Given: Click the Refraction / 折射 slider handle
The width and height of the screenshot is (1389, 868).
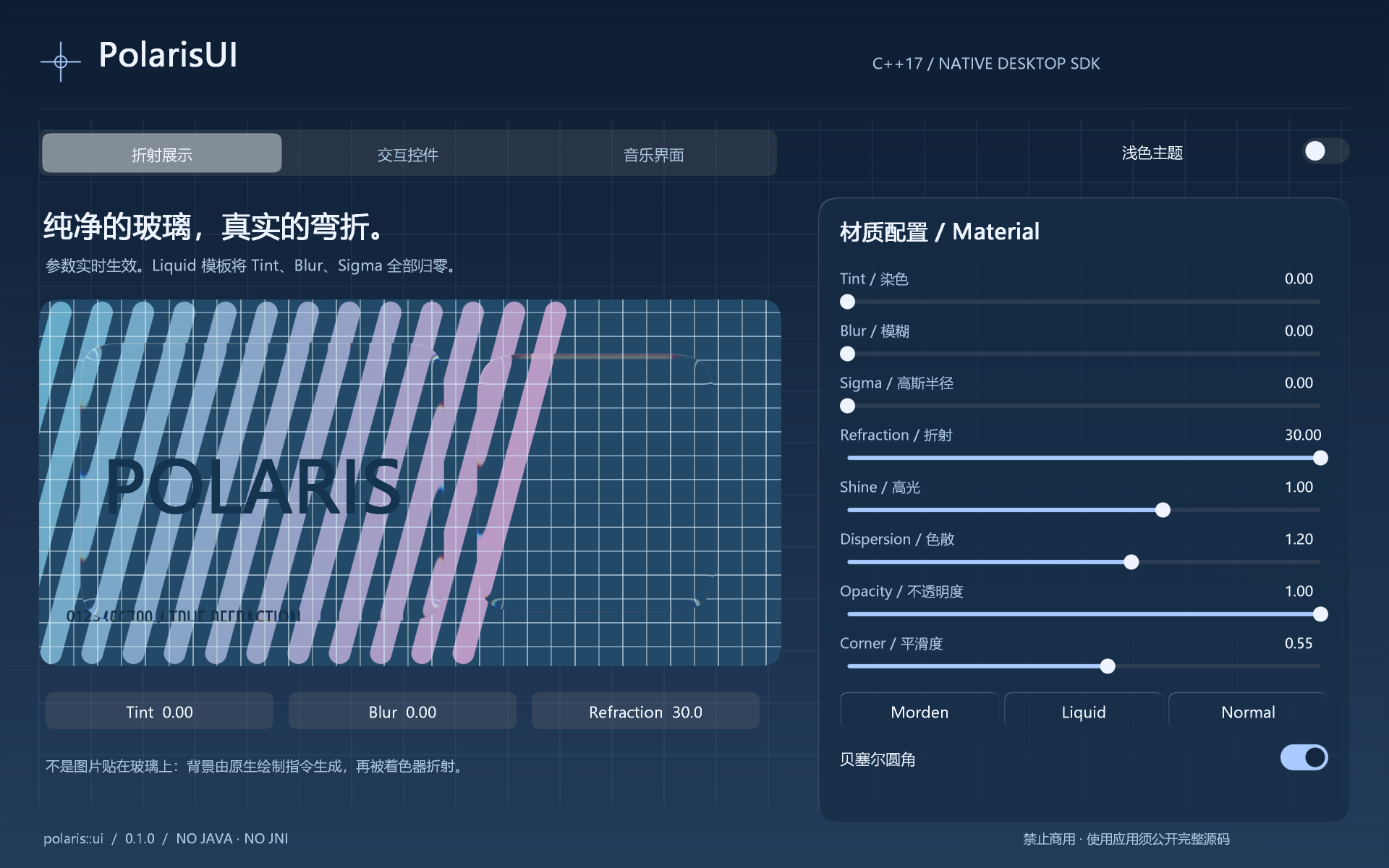Looking at the screenshot, I should [x=1320, y=458].
